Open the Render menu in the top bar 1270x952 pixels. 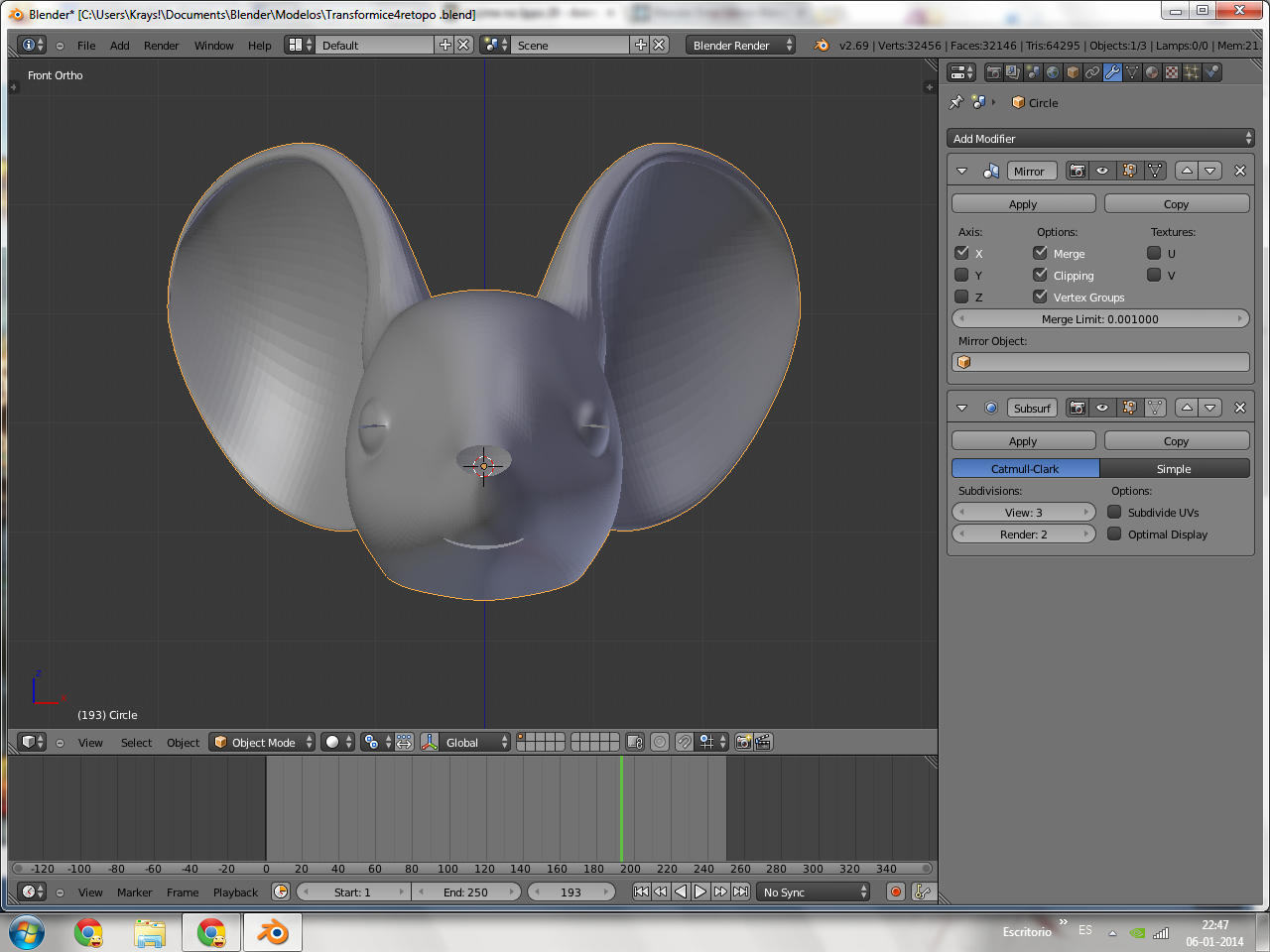click(161, 46)
